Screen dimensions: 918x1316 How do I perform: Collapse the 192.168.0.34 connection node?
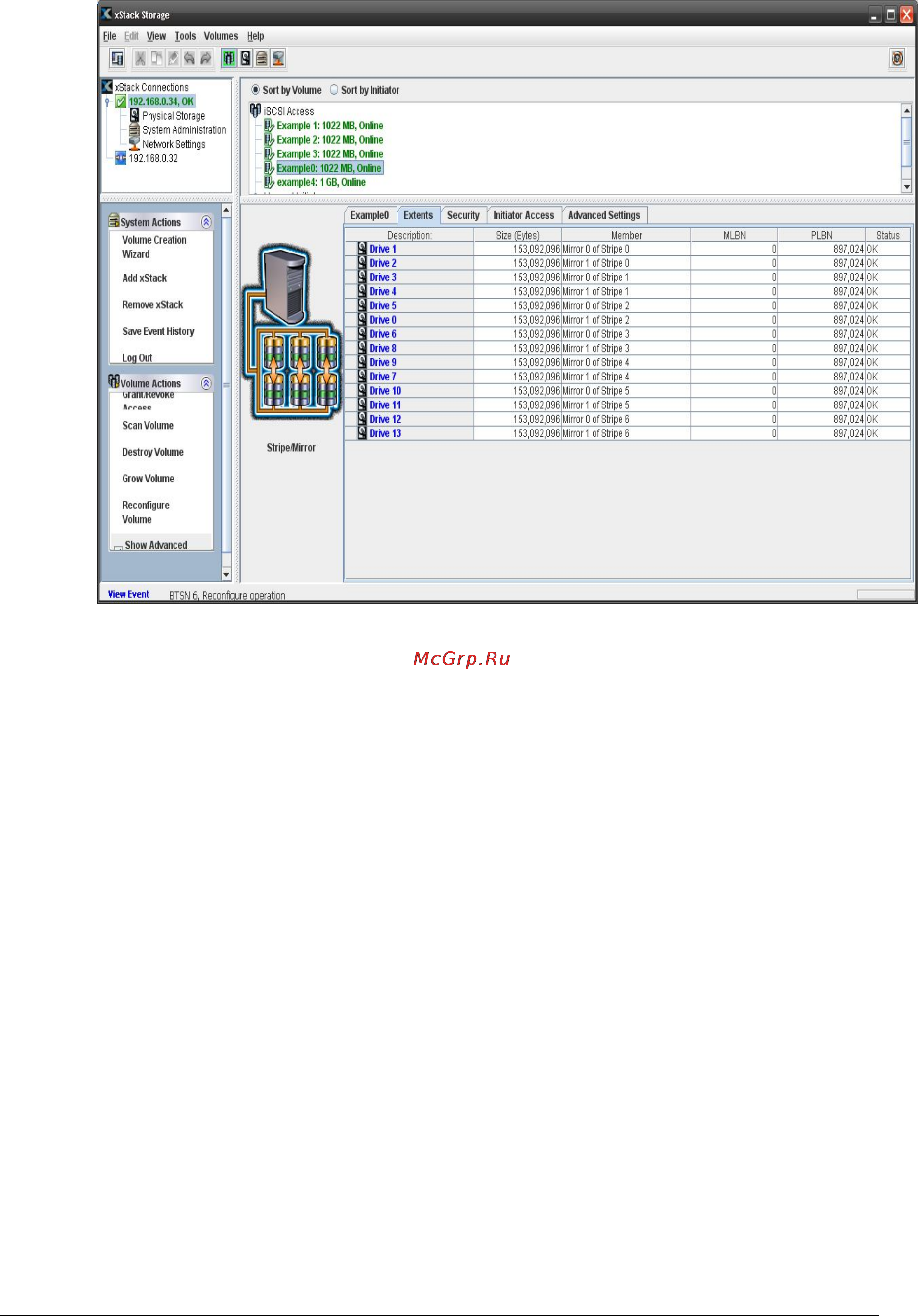107,102
